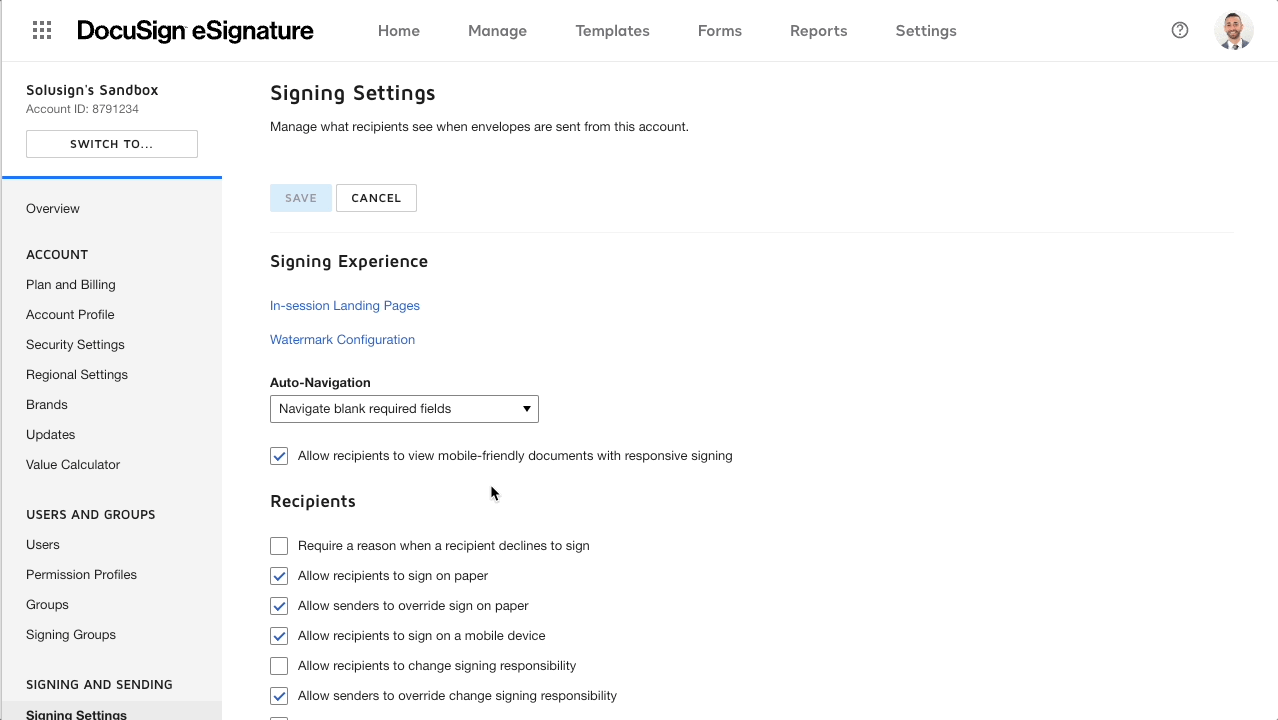Open Groups in the sidebar
The width and height of the screenshot is (1278, 720).
tap(47, 605)
